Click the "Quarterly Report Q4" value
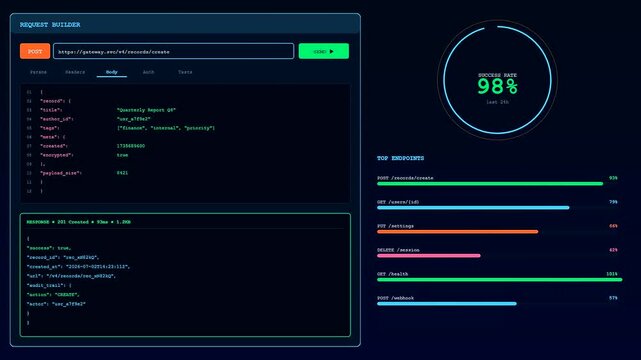This screenshot has height=360, width=641. click(146, 110)
